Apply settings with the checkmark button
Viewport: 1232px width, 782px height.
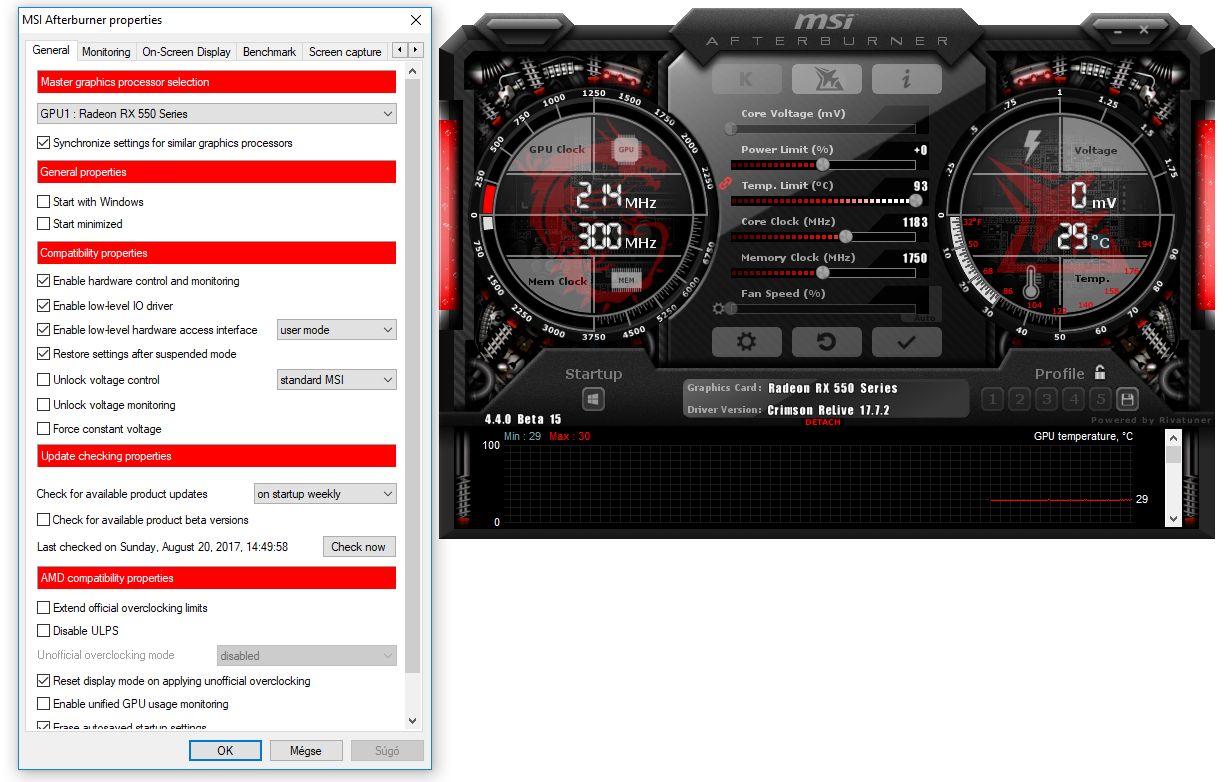coord(906,342)
